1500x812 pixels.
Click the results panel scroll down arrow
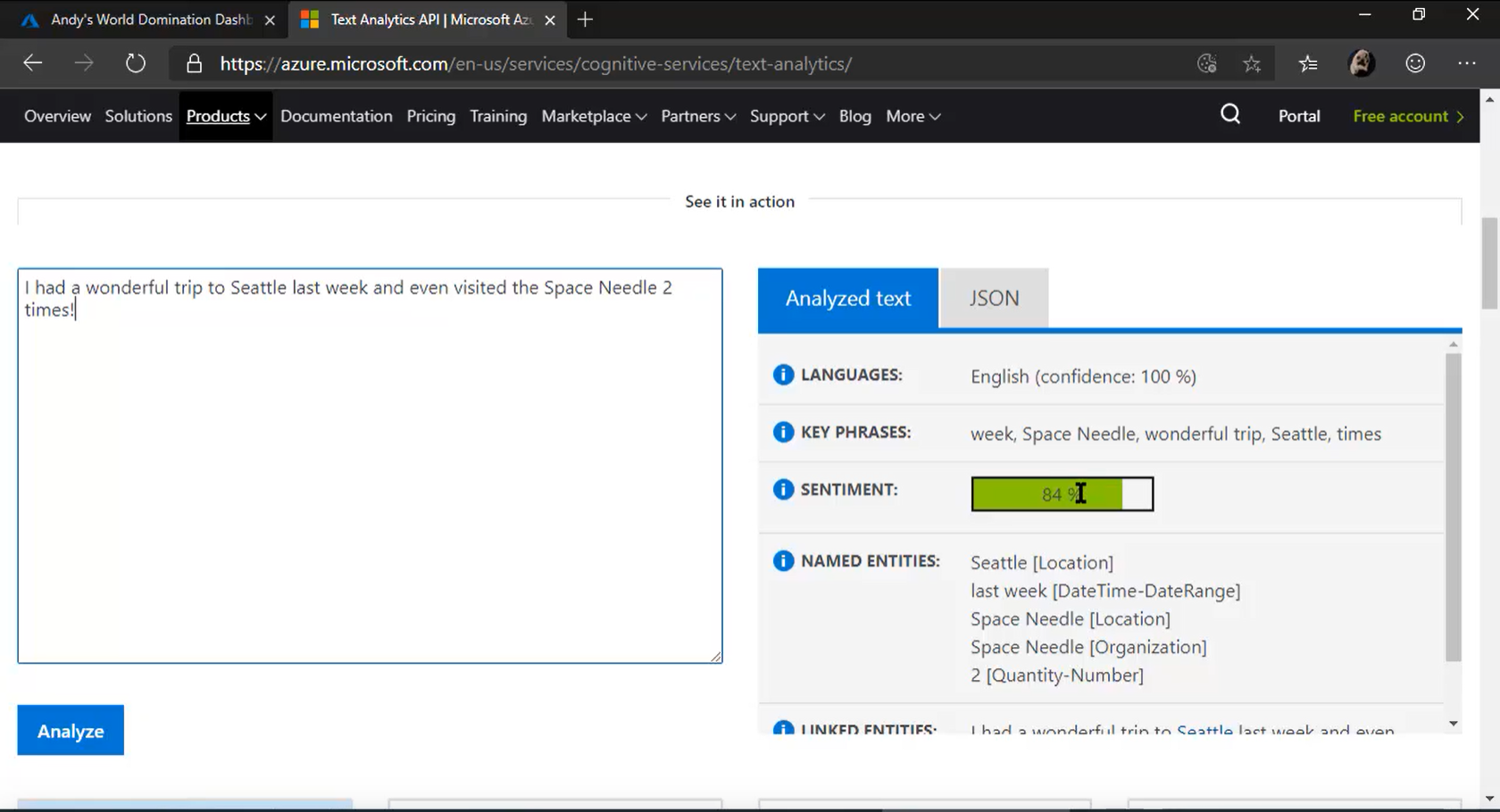pos(1454,724)
